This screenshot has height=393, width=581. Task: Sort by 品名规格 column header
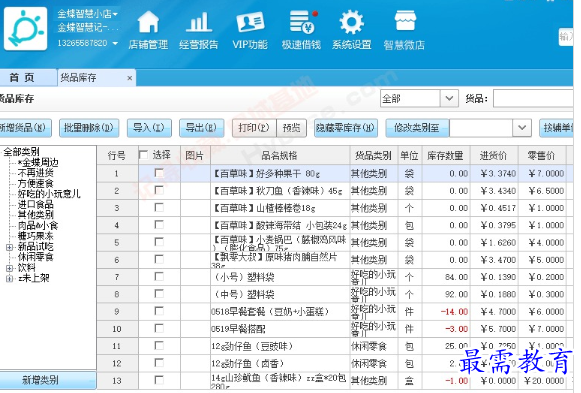[x=280, y=156]
